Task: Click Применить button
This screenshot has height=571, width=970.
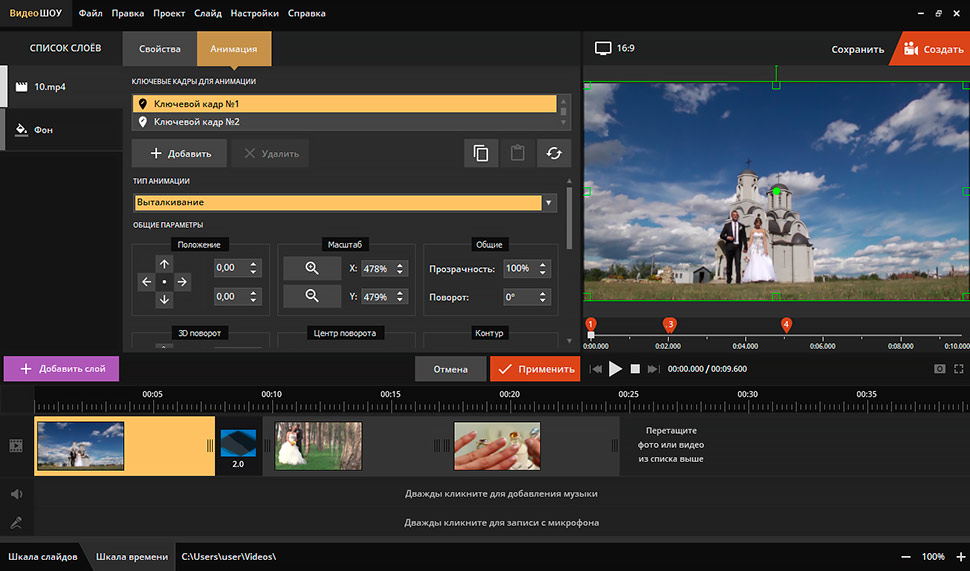Action: coord(535,369)
